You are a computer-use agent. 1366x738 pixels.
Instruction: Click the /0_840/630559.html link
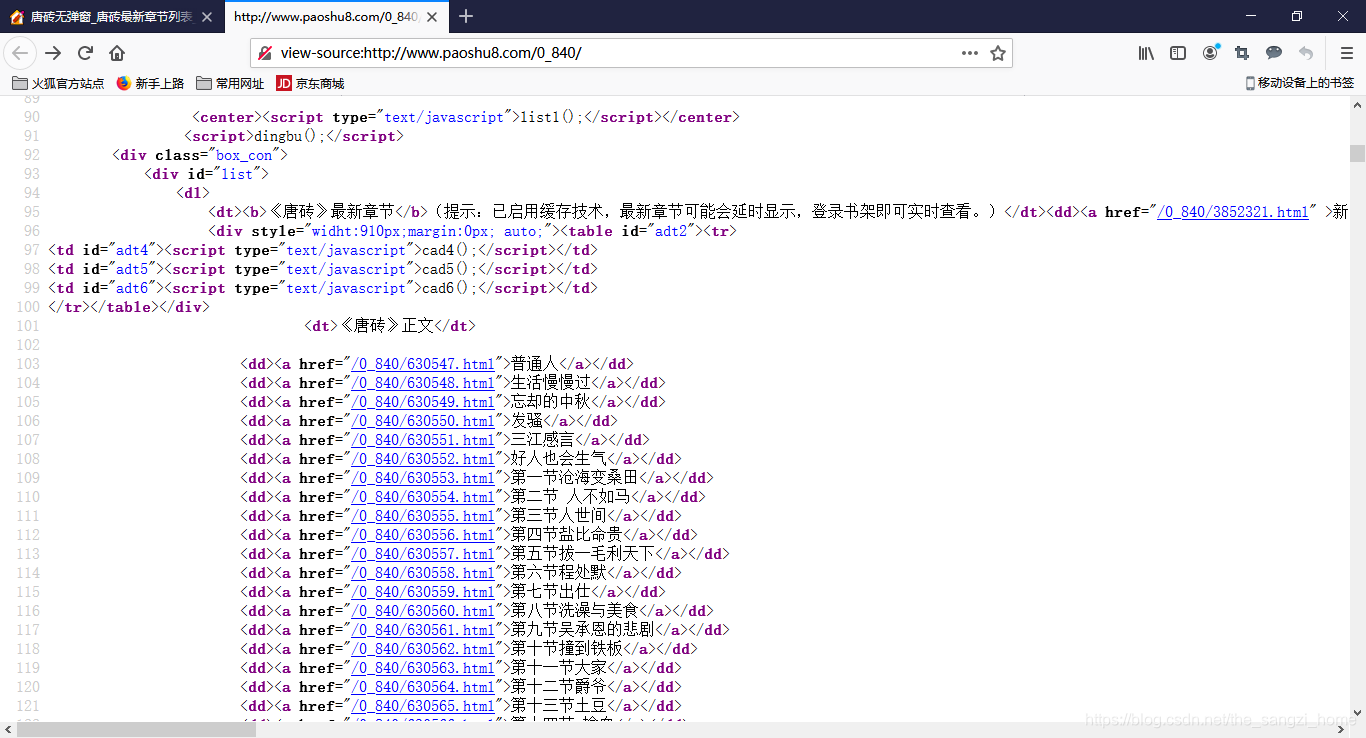click(422, 592)
